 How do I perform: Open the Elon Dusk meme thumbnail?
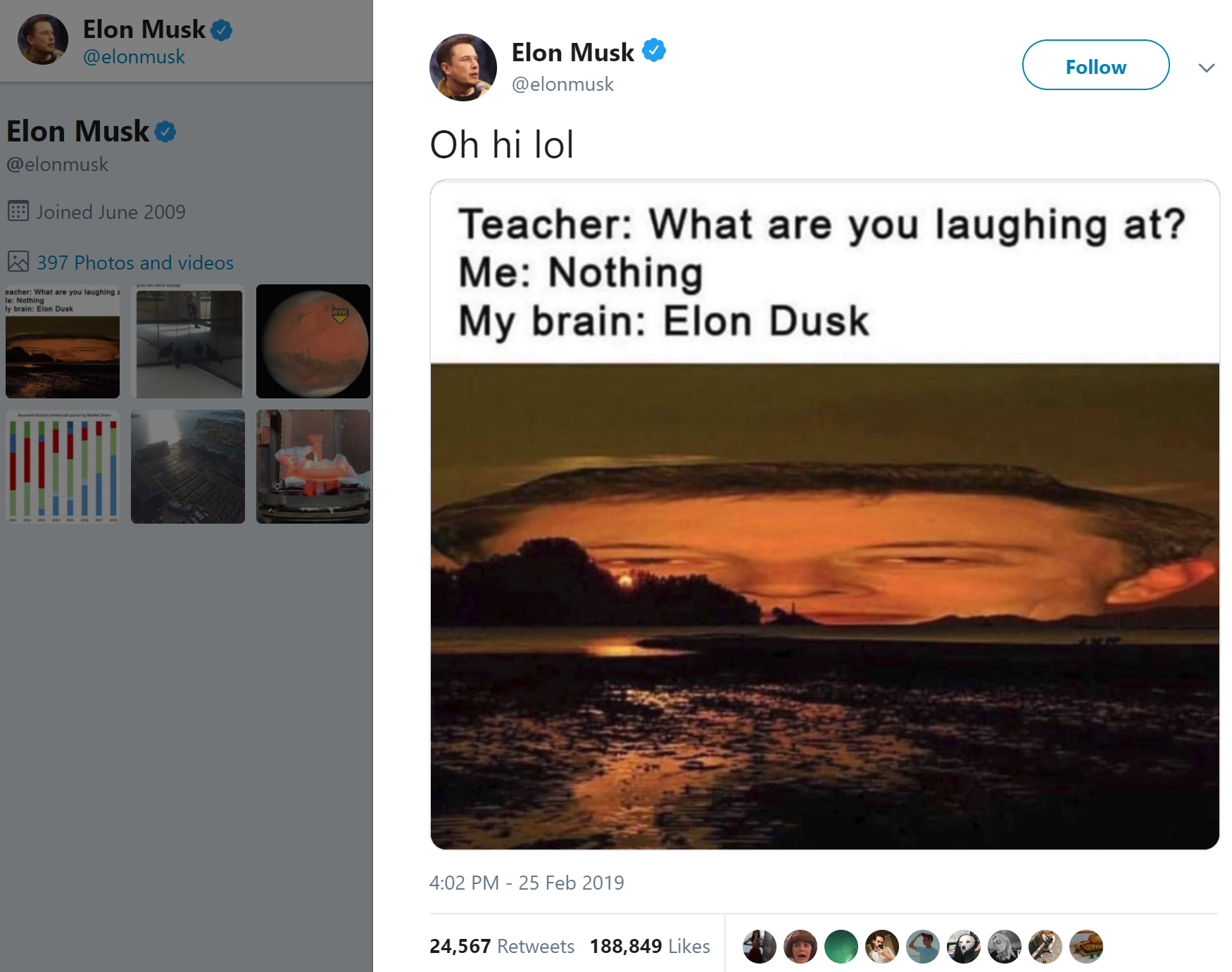pyautogui.click(x=63, y=341)
